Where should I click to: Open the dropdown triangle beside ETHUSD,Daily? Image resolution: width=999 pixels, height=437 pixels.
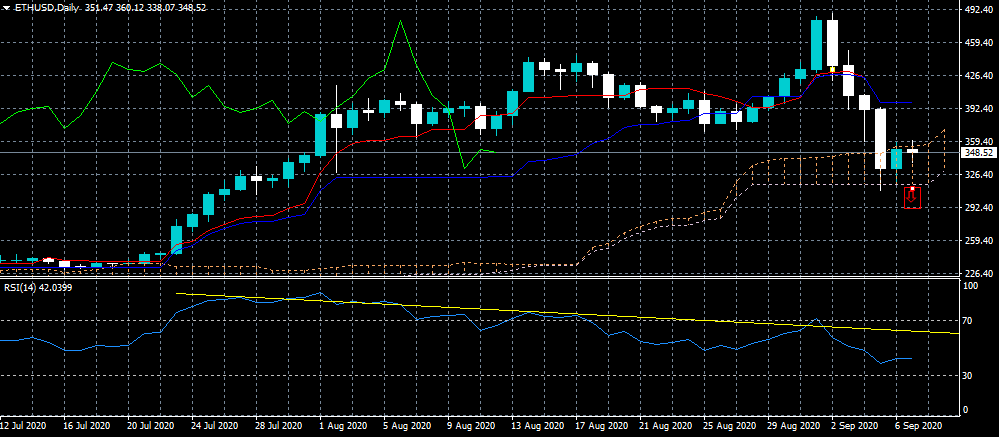pos(6,7)
